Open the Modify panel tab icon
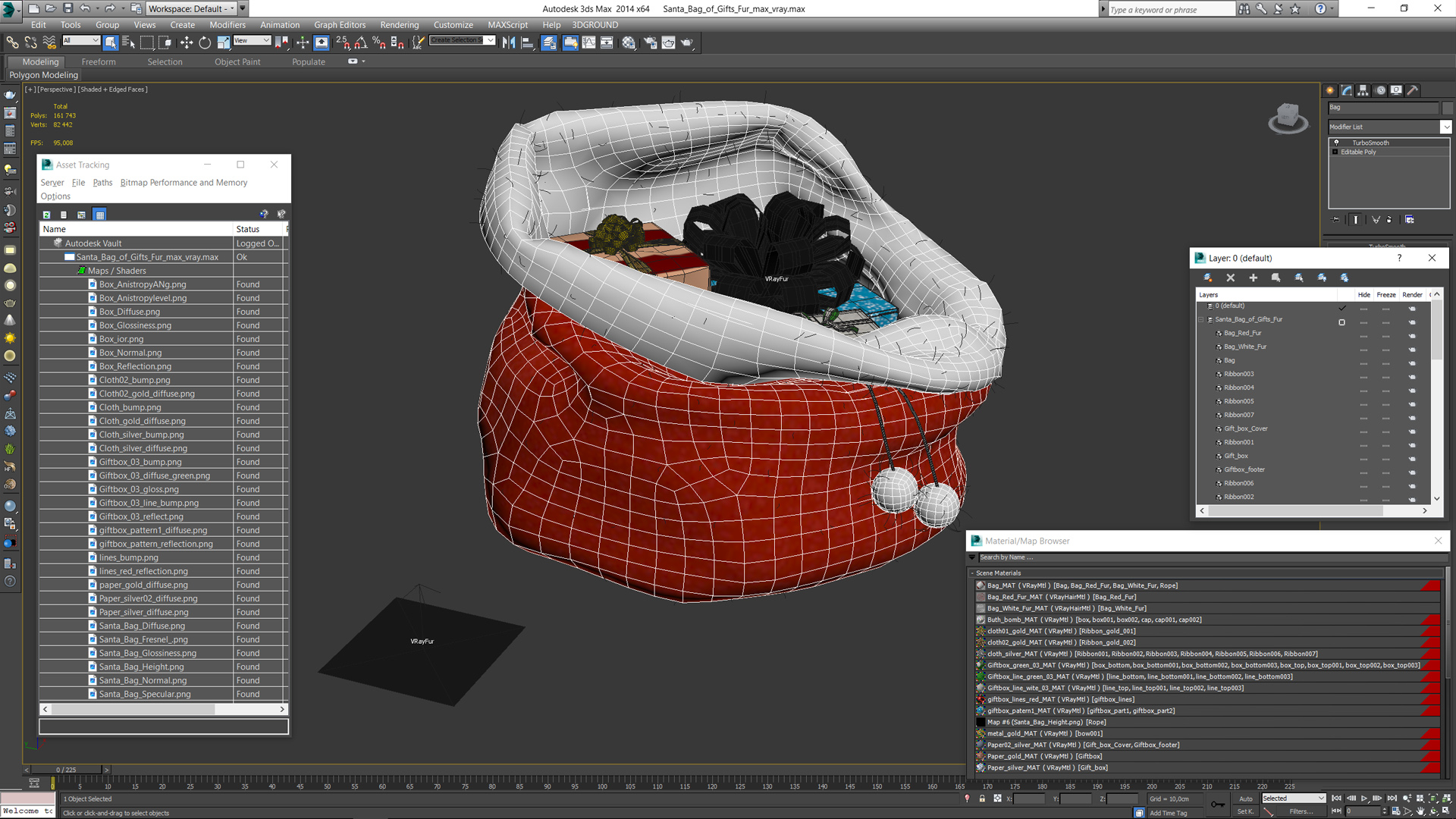The width and height of the screenshot is (1456, 819). pyautogui.click(x=1347, y=90)
